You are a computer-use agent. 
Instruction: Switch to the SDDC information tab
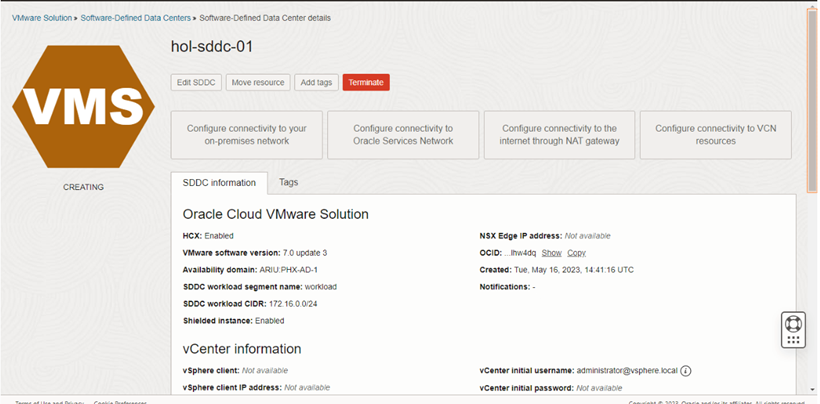pyautogui.click(x=219, y=183)
